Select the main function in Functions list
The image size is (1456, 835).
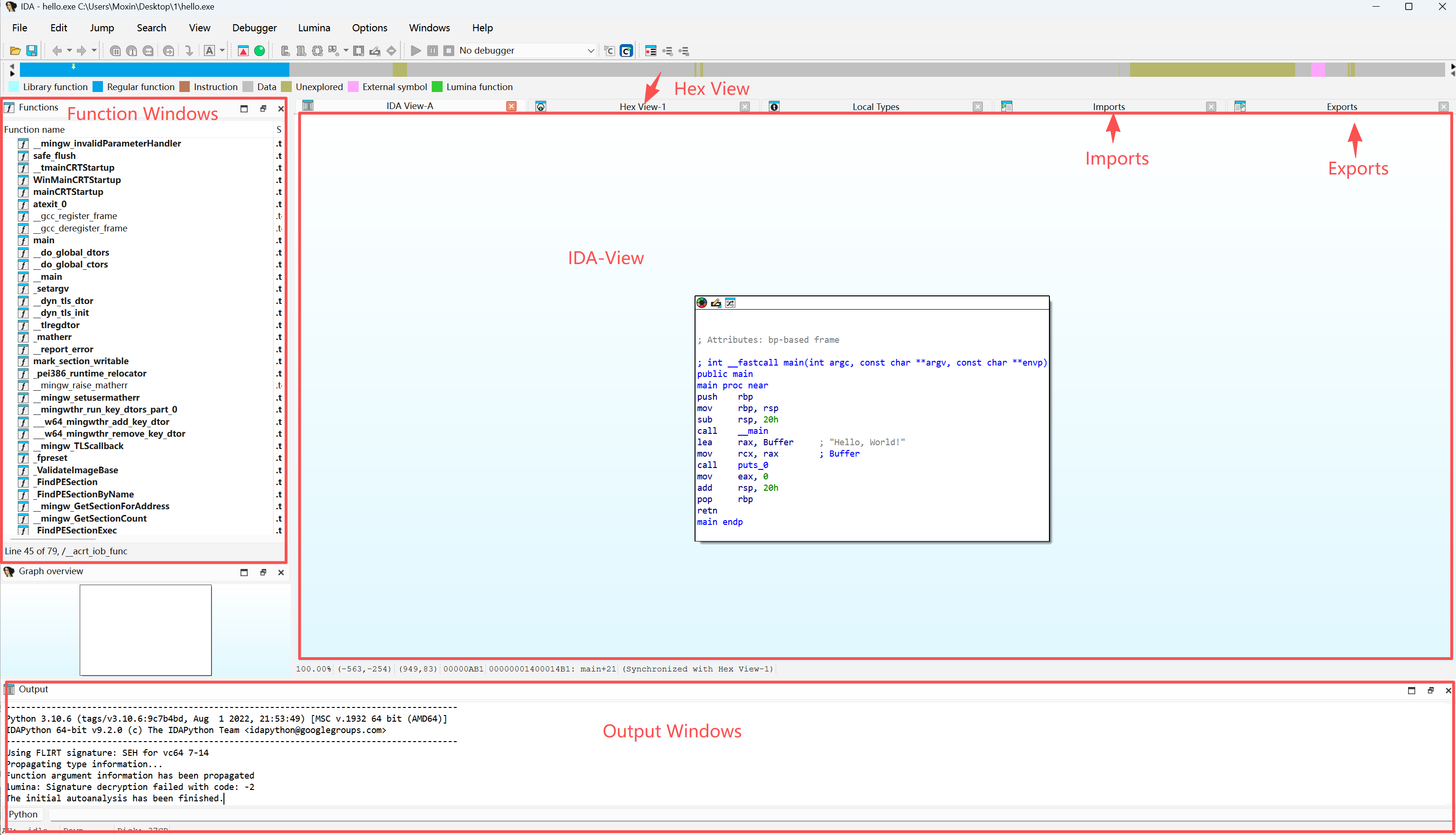(x=44, y=240)
